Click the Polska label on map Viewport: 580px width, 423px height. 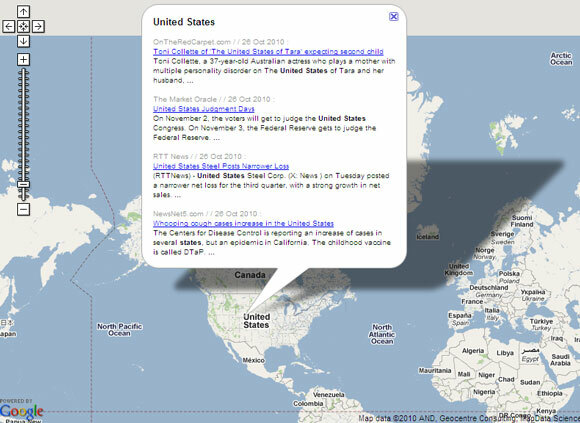(x=509, y=277)
